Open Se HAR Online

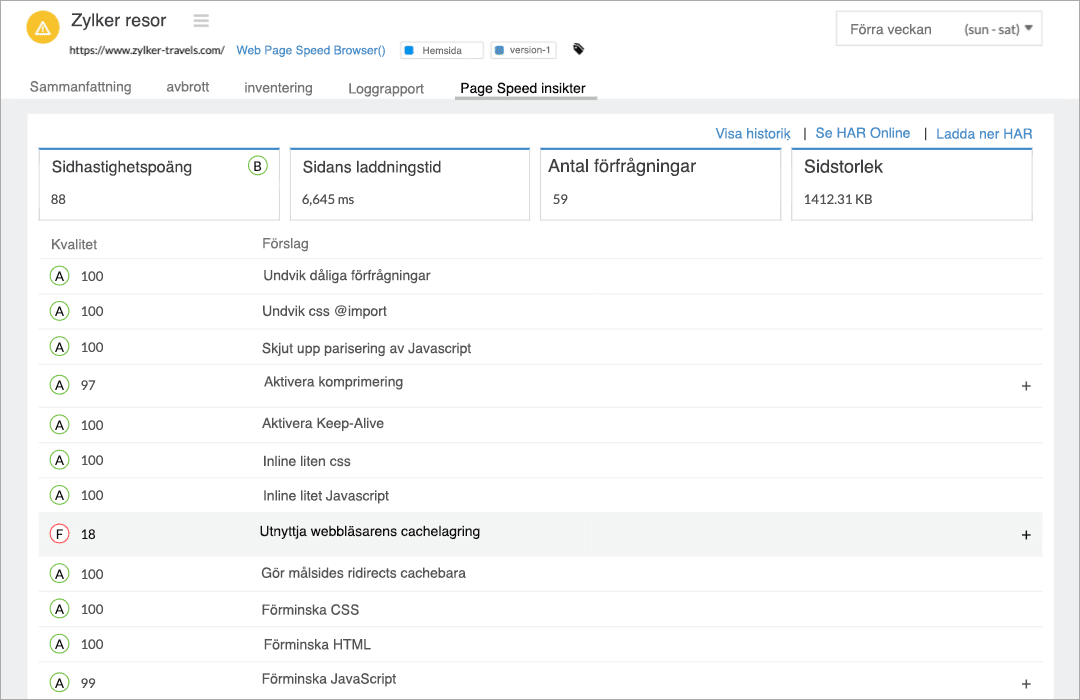click(862, 132)
